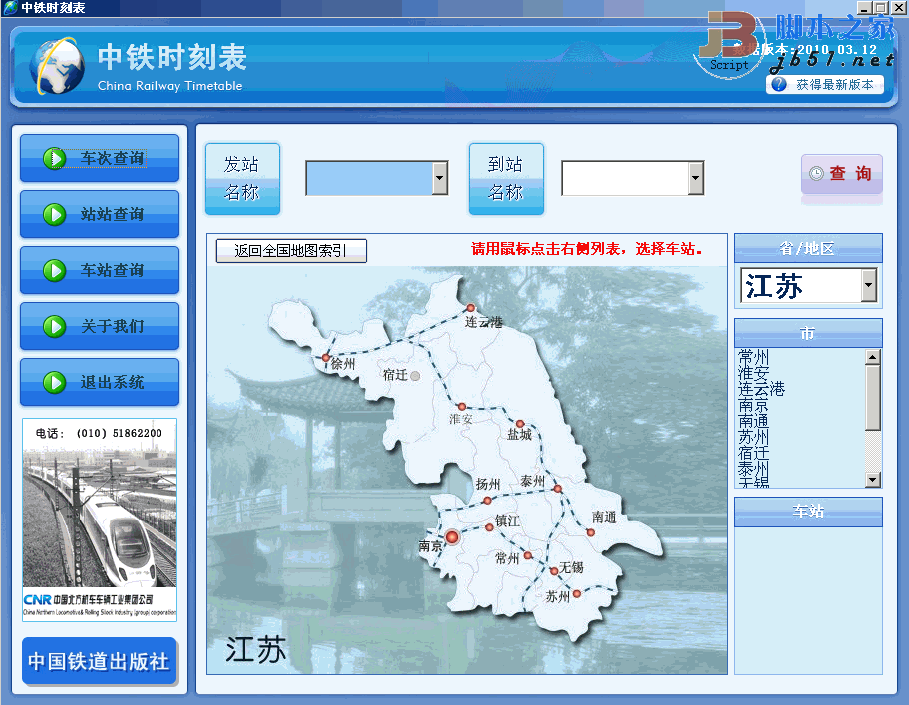Click the 淮安 station dot on the map
This screenshot has height=705, width=909.
pos(461,407)
